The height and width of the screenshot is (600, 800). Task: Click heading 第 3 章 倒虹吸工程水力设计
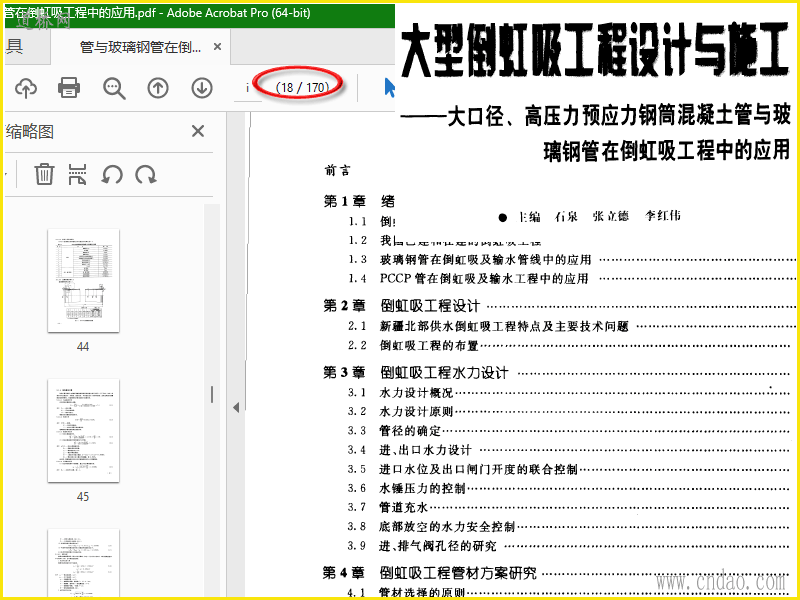click(x=416, y=372)
